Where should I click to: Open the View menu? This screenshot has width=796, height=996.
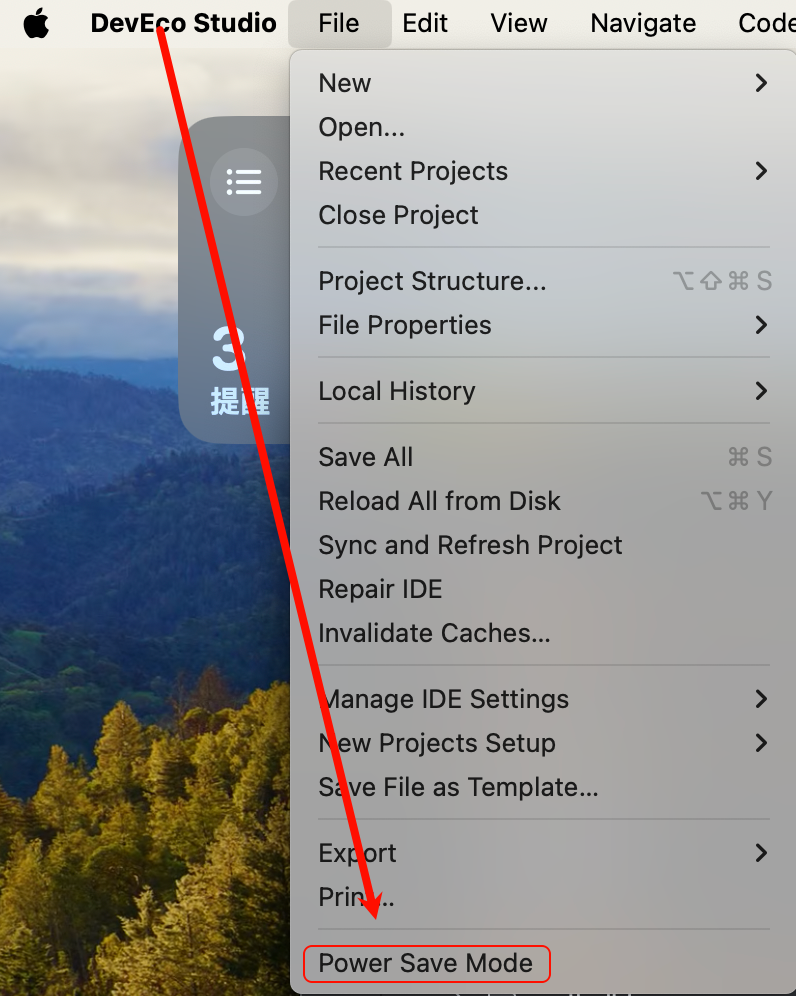tap(519, 23)
